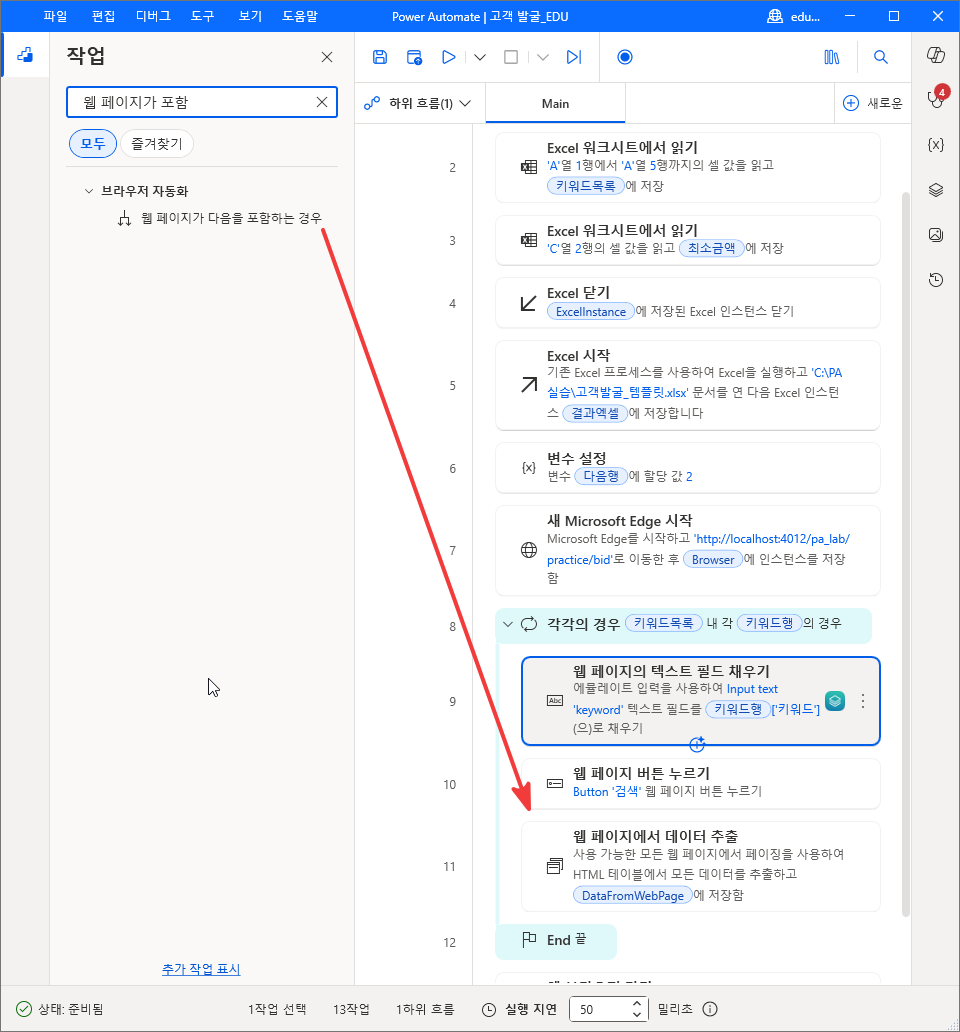Clear the action search box text
The height and width of the screenshot is (1032, 960).
[x=322, y=102]
